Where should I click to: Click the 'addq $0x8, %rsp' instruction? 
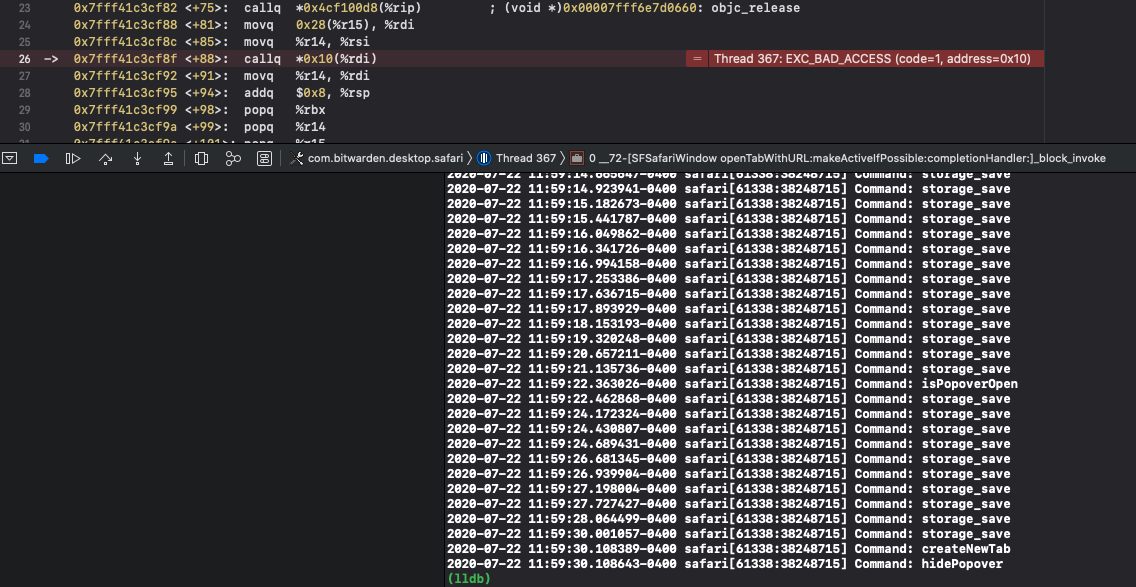[x=307, y=93]
